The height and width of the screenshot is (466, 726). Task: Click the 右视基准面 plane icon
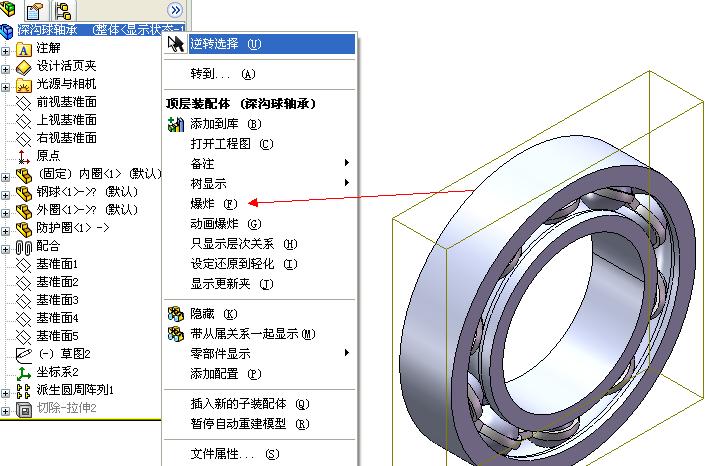pos(24,139)
